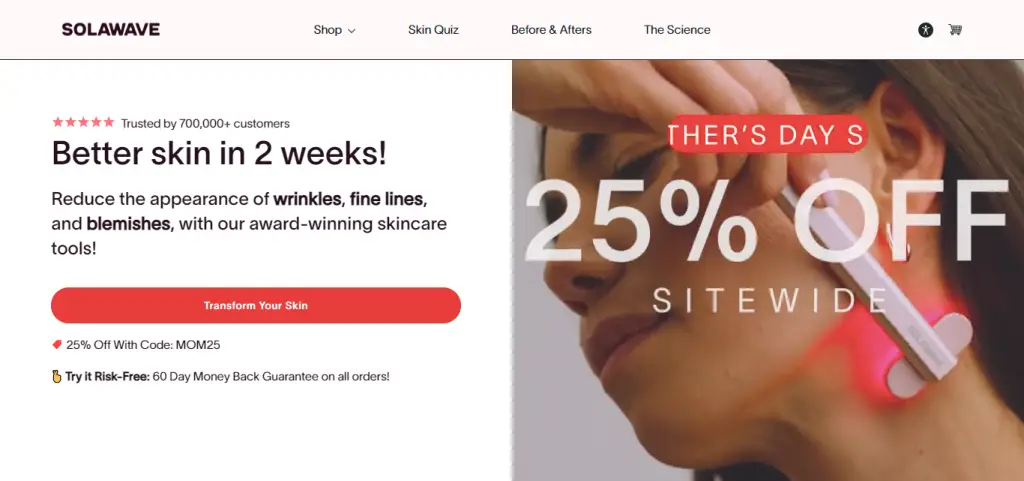Image resolution: width=1024 pixels, height=481 pixels.
Task: Open the Shop menu label
Action: tap(327, 30)
